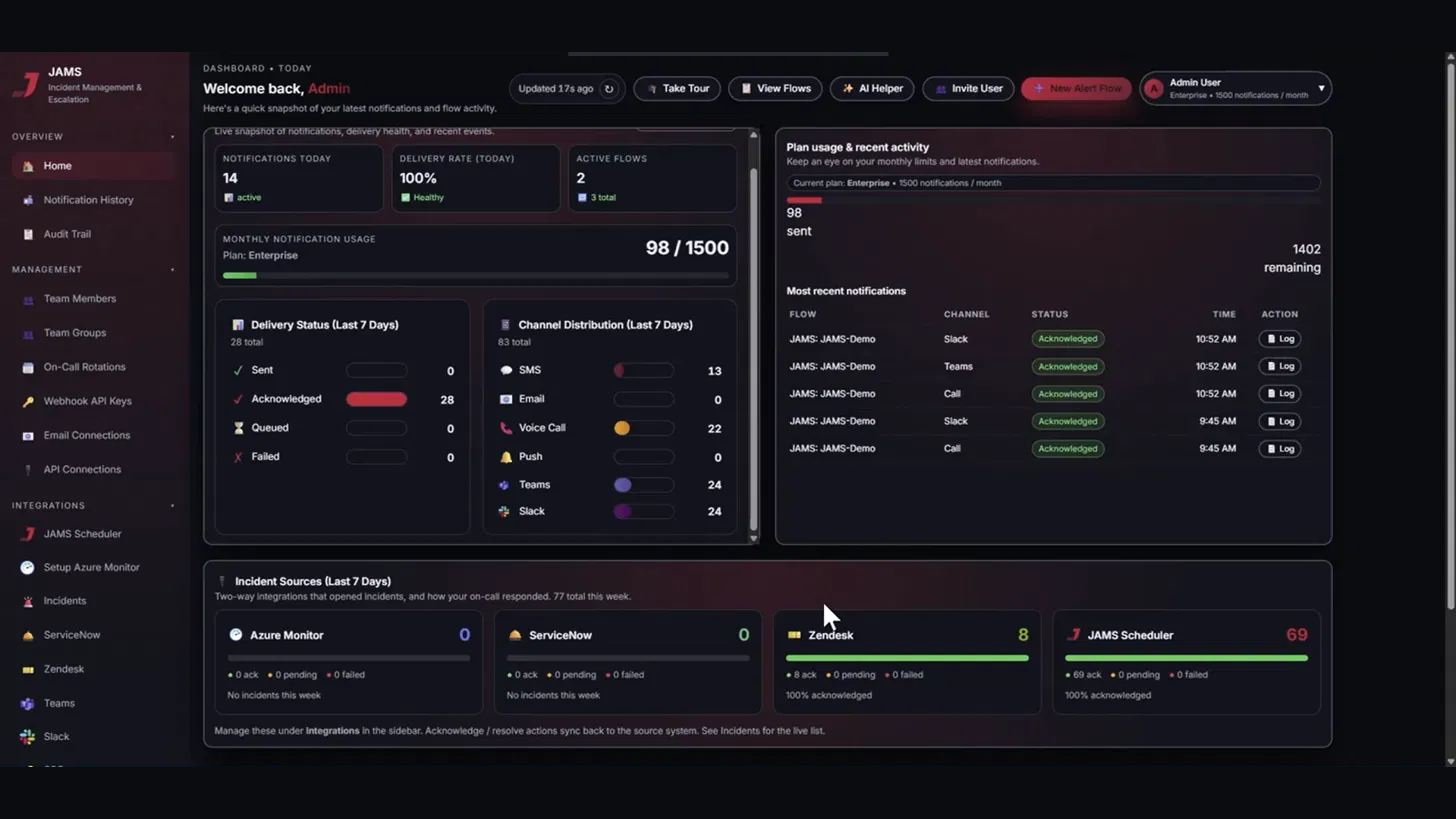Image resolution: width=1456 pixels, height=819 pixels.
Task: Collapse the Management sidebar section
Action: pyautogui.click(x=172, y=270)
